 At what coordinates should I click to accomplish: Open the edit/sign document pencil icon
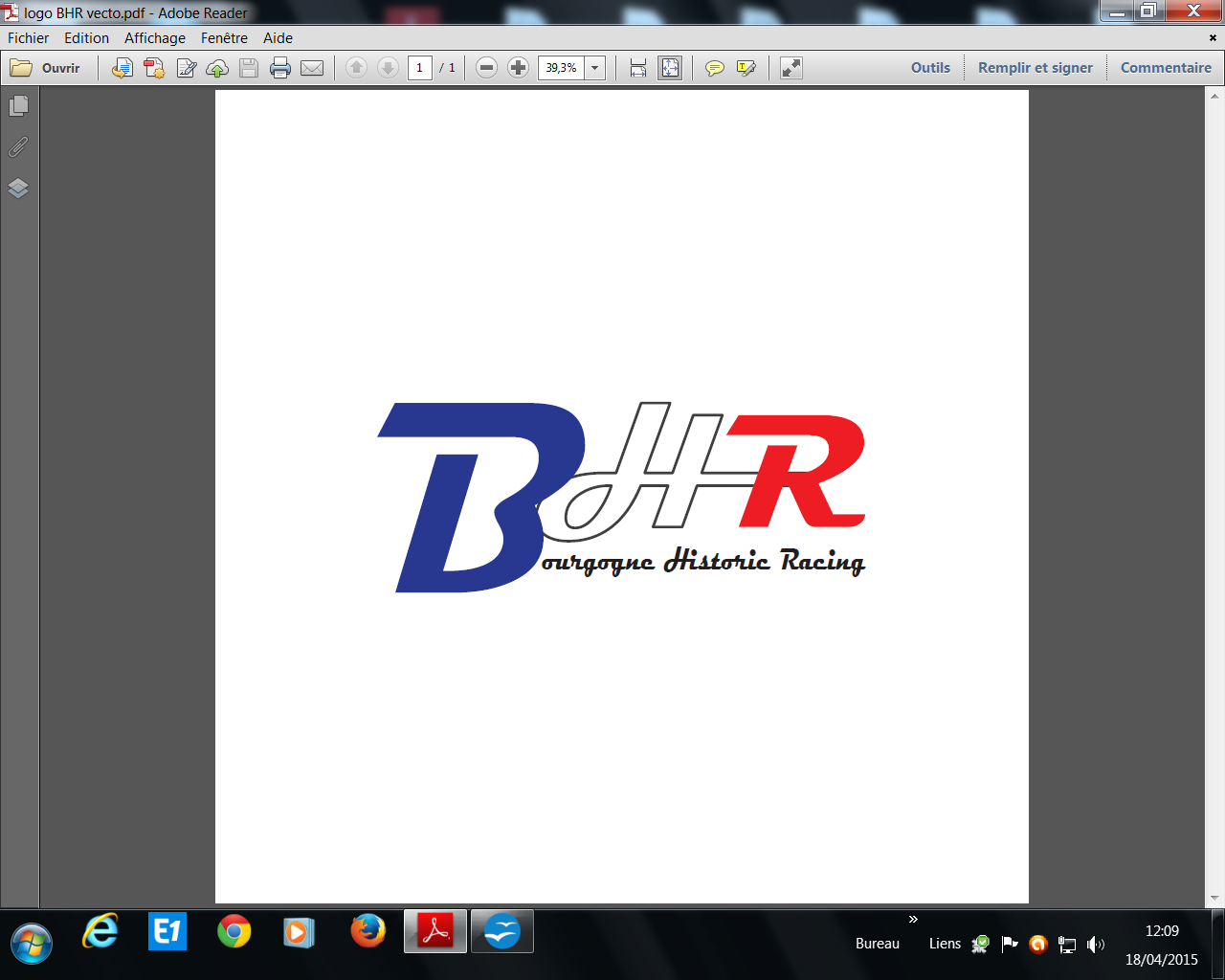coord(187,68)
